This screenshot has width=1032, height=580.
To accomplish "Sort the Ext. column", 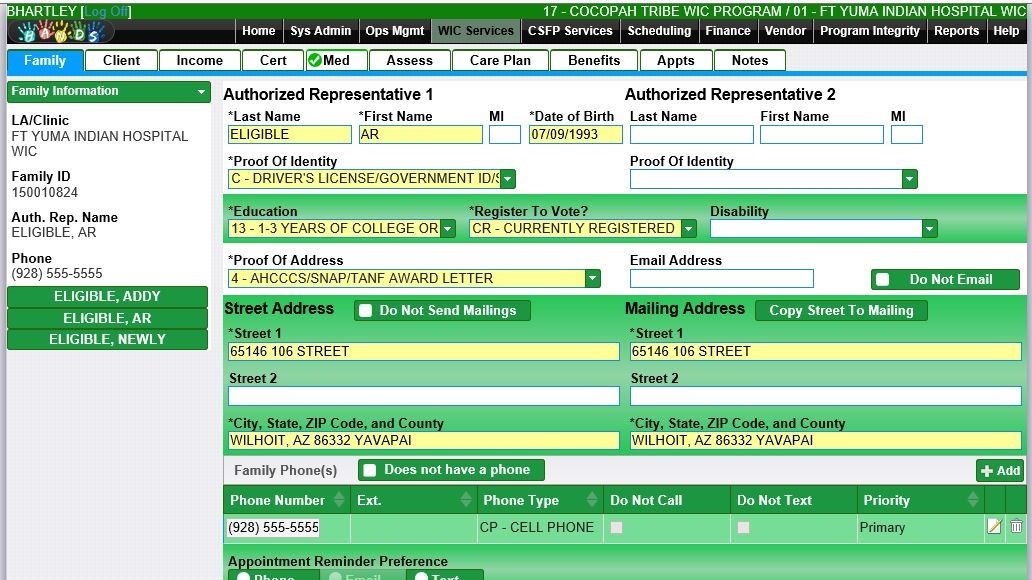I will pyautogui.click(x=465, y=500).
